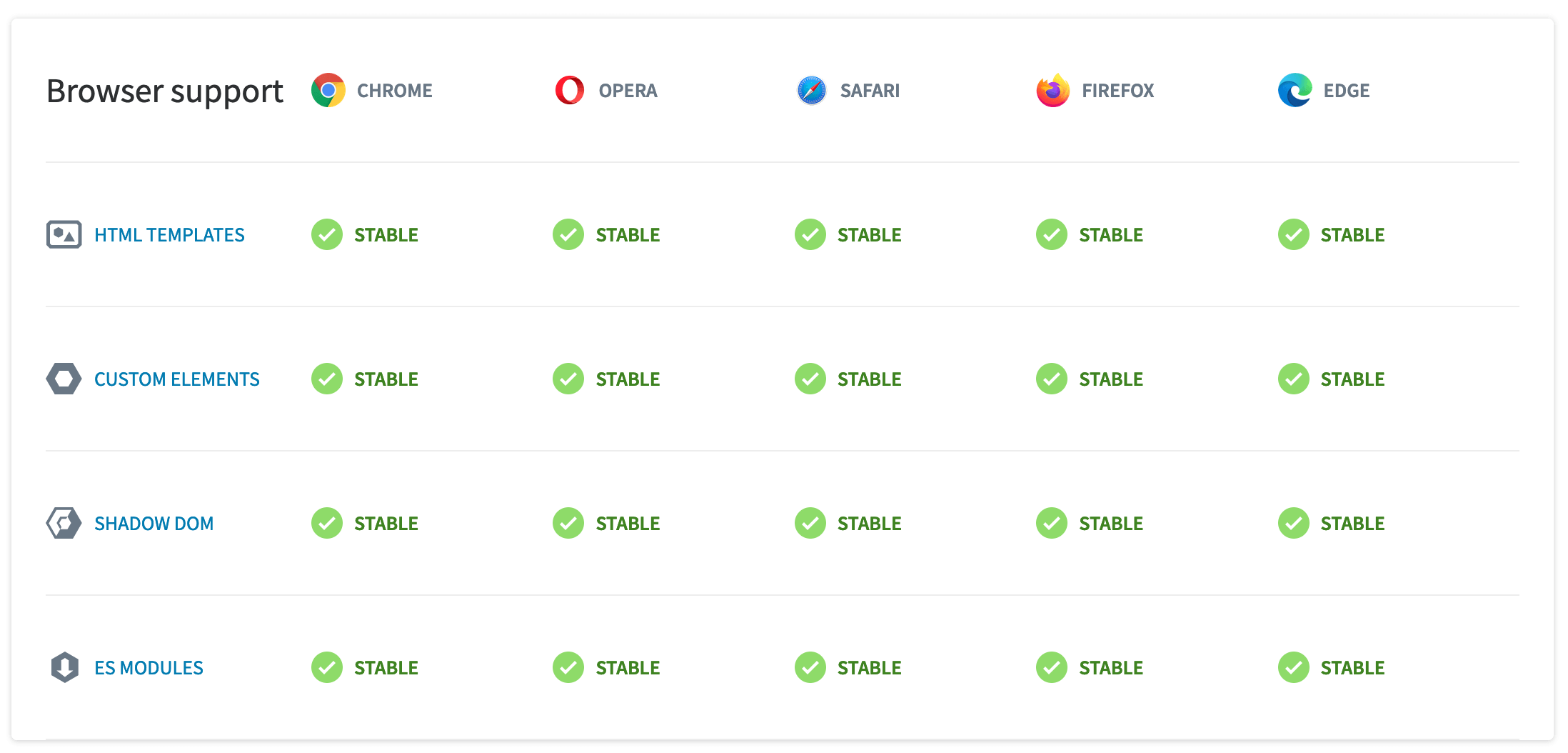Click the FIREFOX column header text

pos(1117,91)
